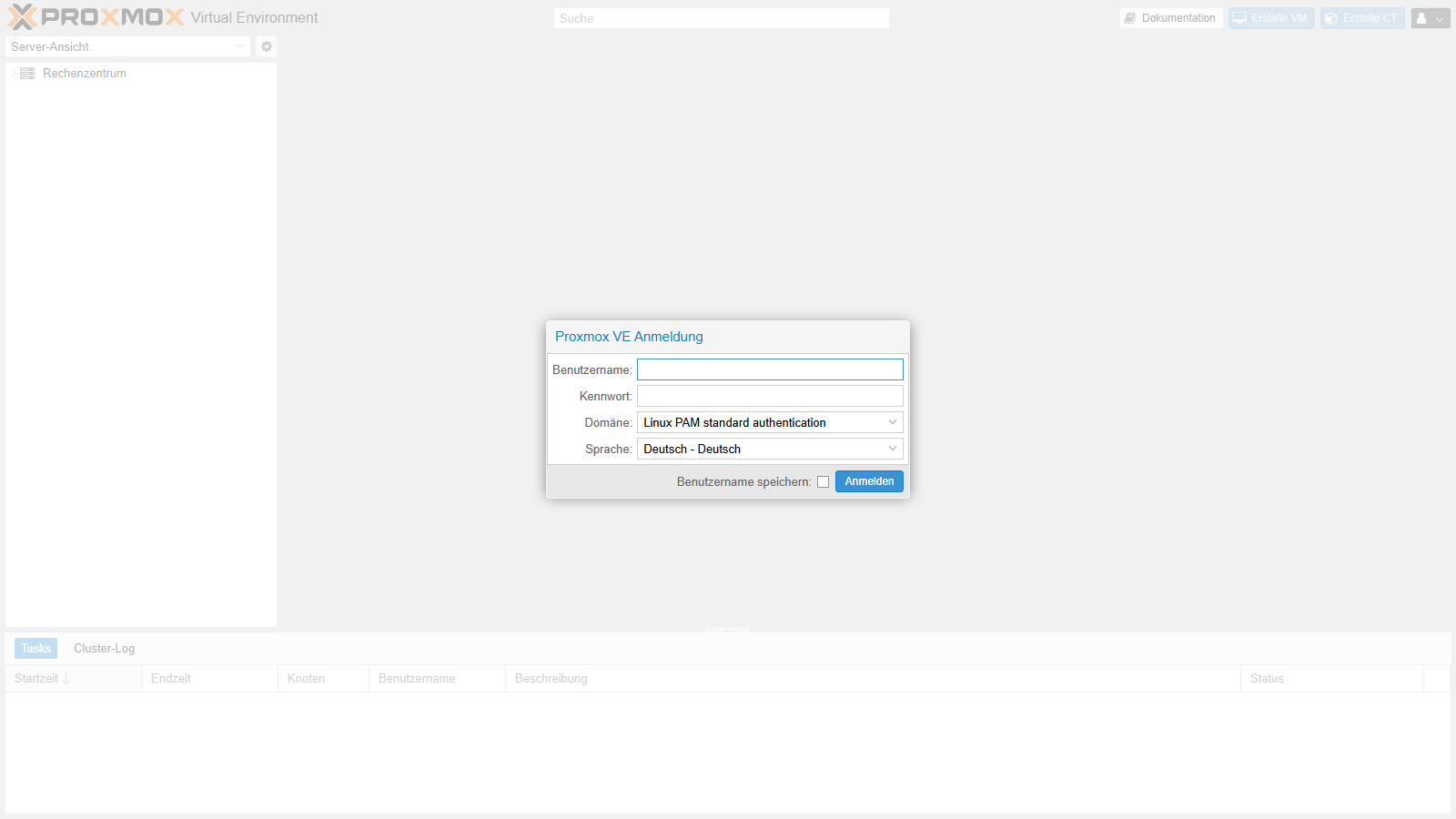Click the Virtual Environment header text
Image resolution: width=1456 pixels, height=819 pixels.
click(x=254, y=17)
